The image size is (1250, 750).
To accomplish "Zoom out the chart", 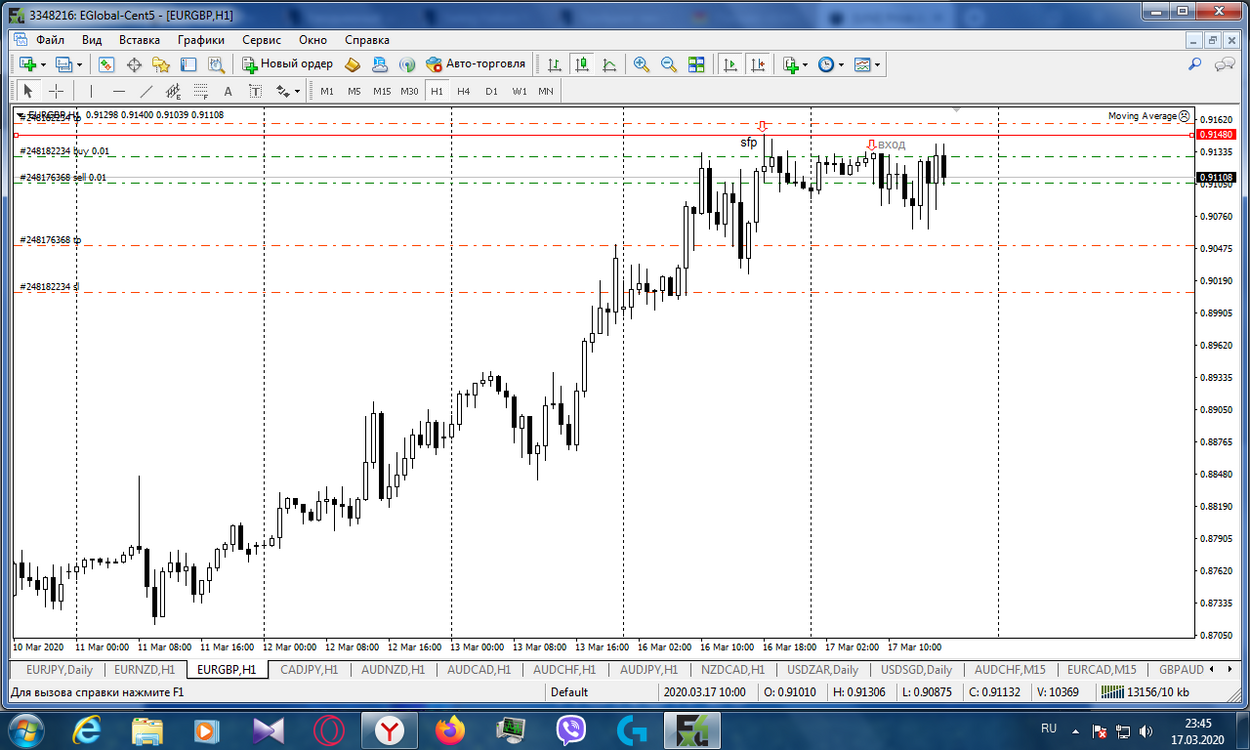I will pos(668,64).
